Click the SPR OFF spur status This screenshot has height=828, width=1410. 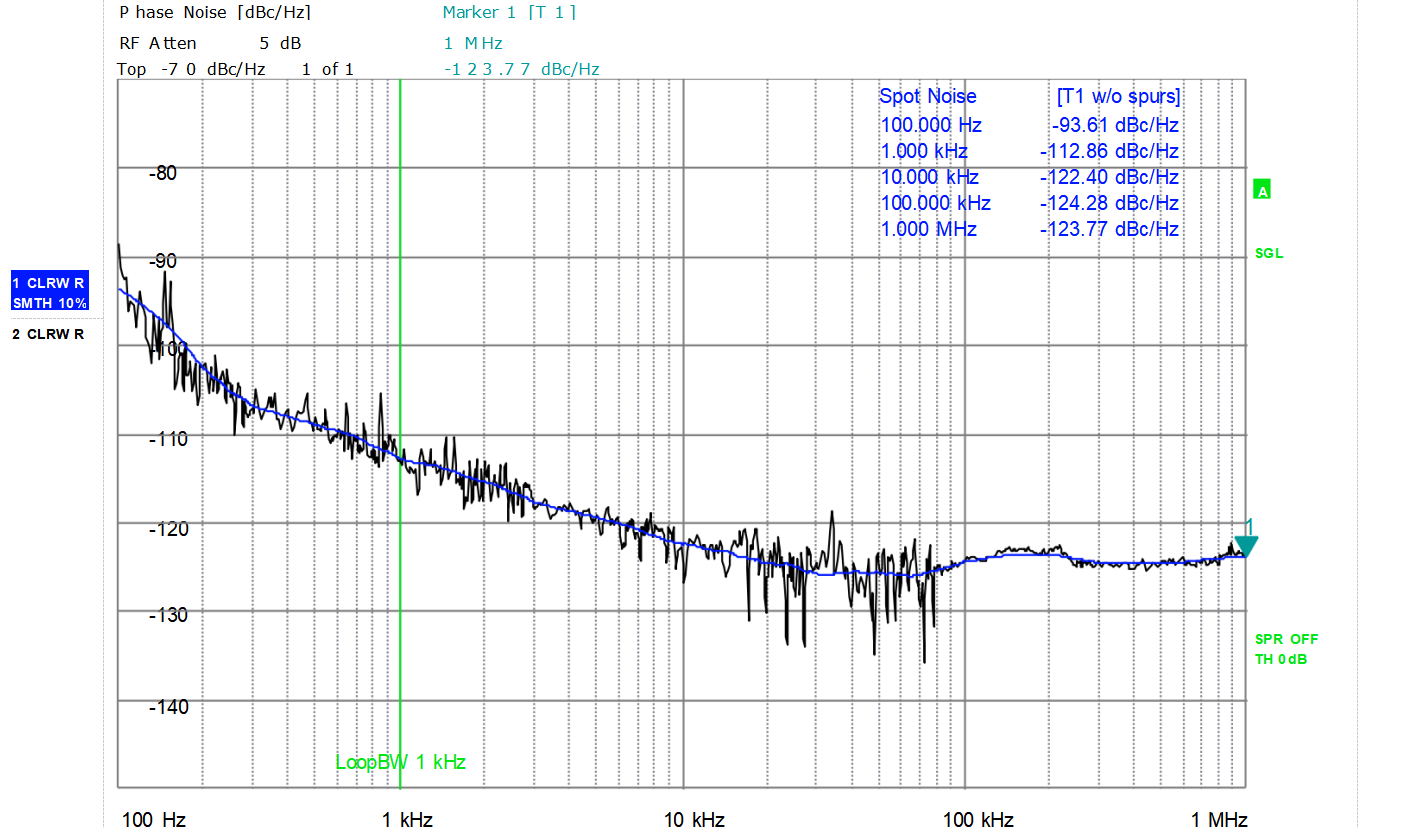1287,639
